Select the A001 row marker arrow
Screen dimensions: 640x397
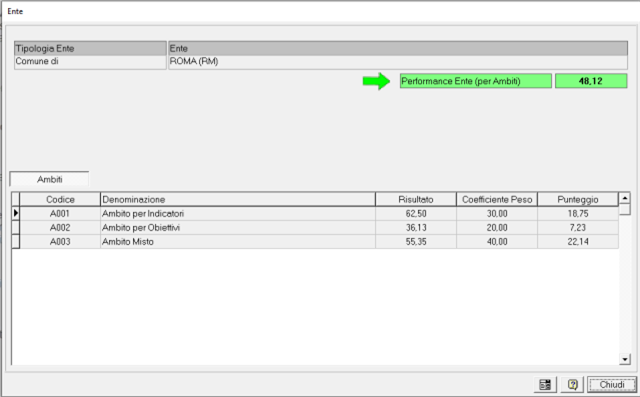point(16,213)
